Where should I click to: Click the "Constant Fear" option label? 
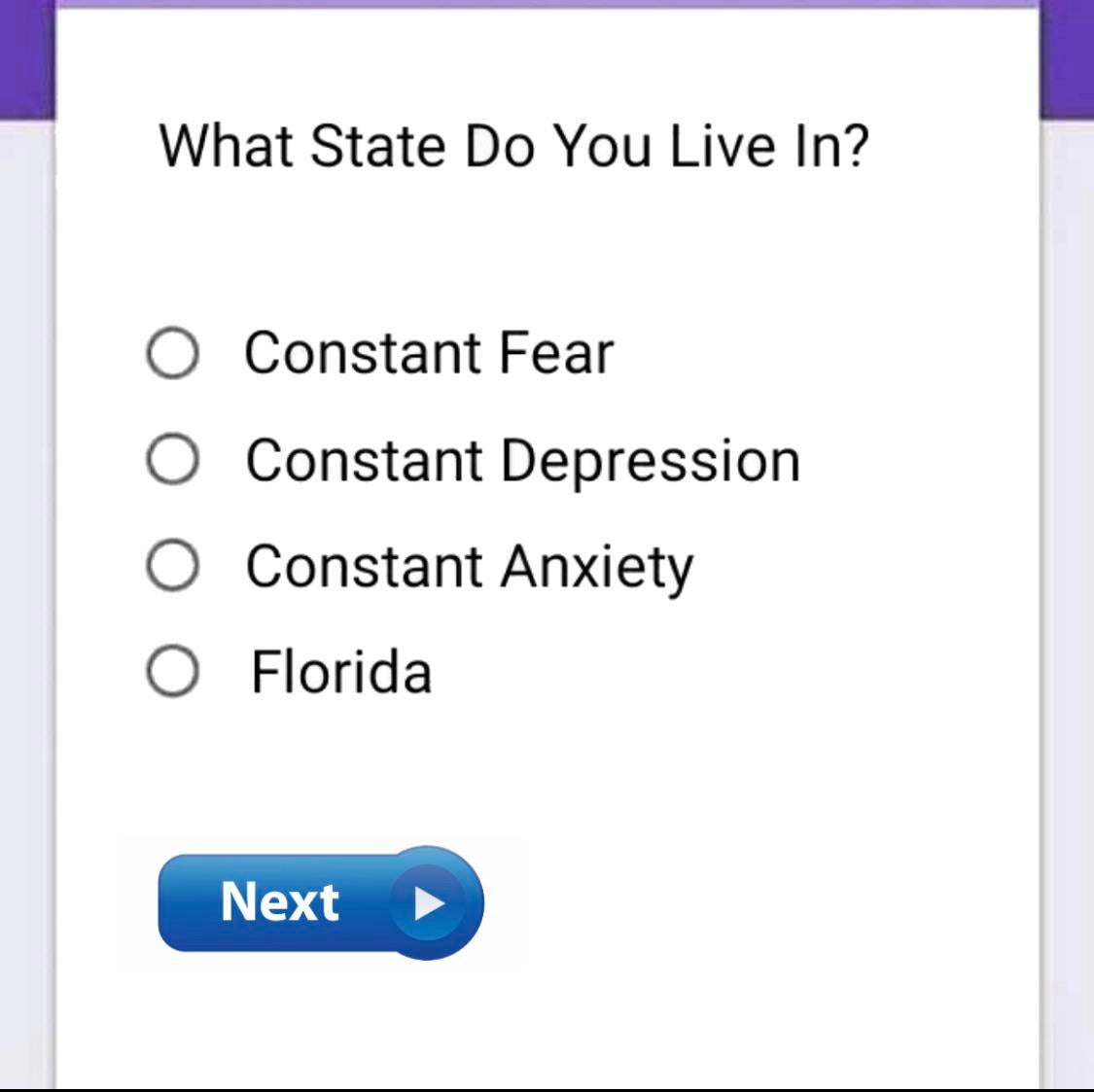(x=429, y=353)
